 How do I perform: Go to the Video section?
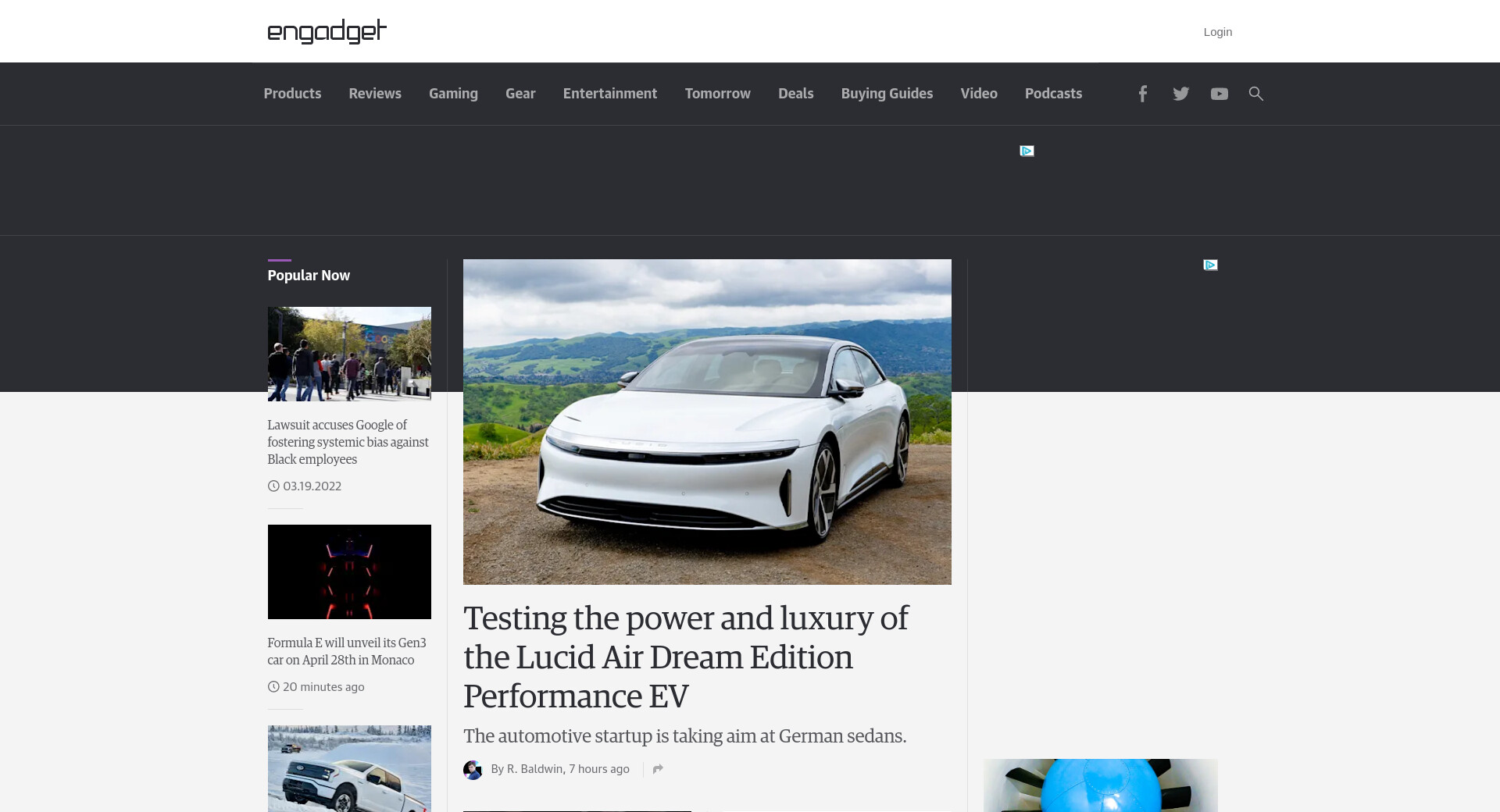coord(979,94)
